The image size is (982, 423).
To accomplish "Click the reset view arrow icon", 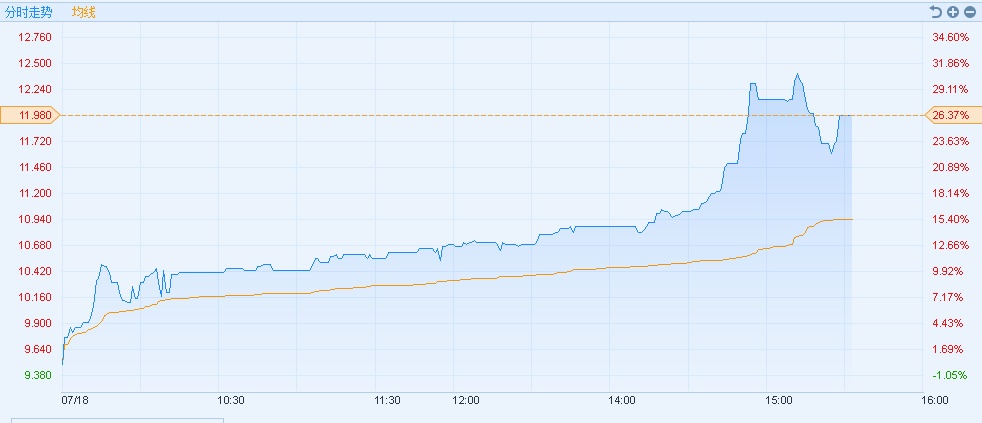I will (x=936, y=12).
